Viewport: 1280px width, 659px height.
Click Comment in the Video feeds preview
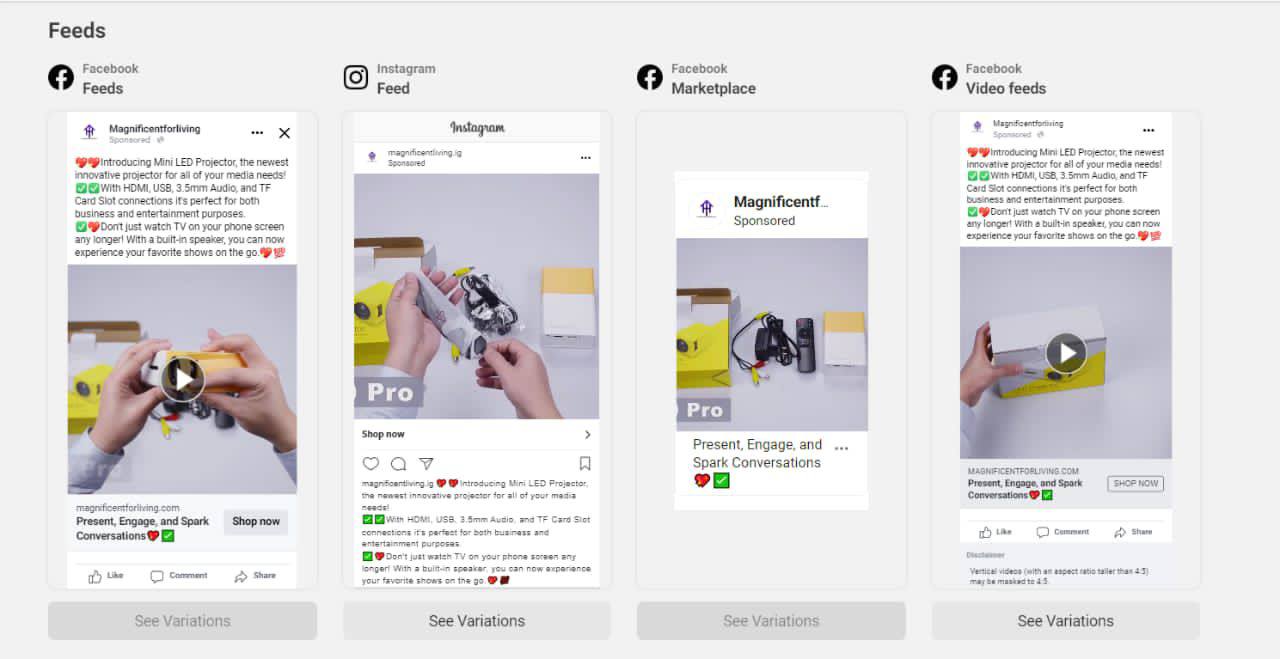(x=1063, y=532)
